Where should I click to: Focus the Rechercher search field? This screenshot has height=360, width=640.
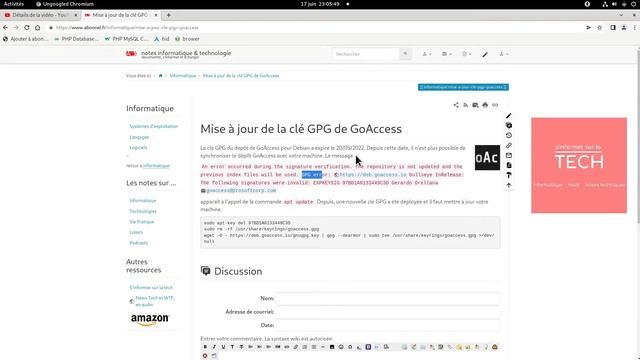coord(366,54)
